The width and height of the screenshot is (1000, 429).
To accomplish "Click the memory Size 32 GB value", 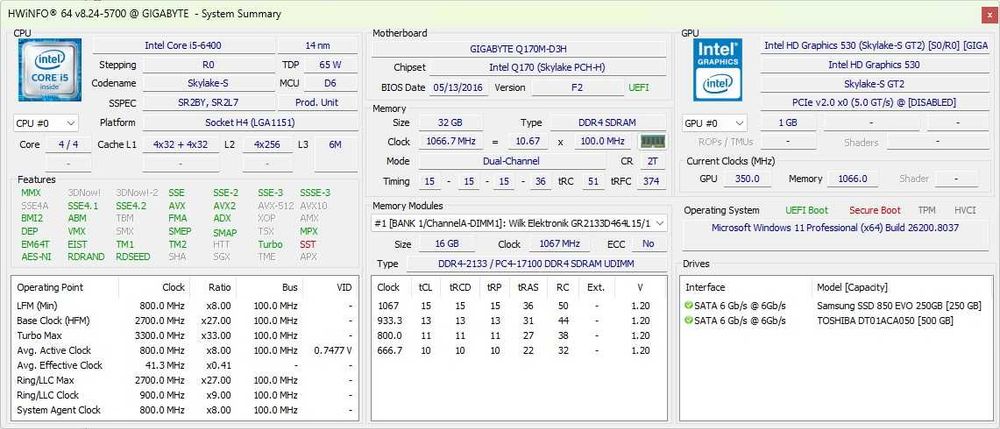I will [x=450, y=122].
